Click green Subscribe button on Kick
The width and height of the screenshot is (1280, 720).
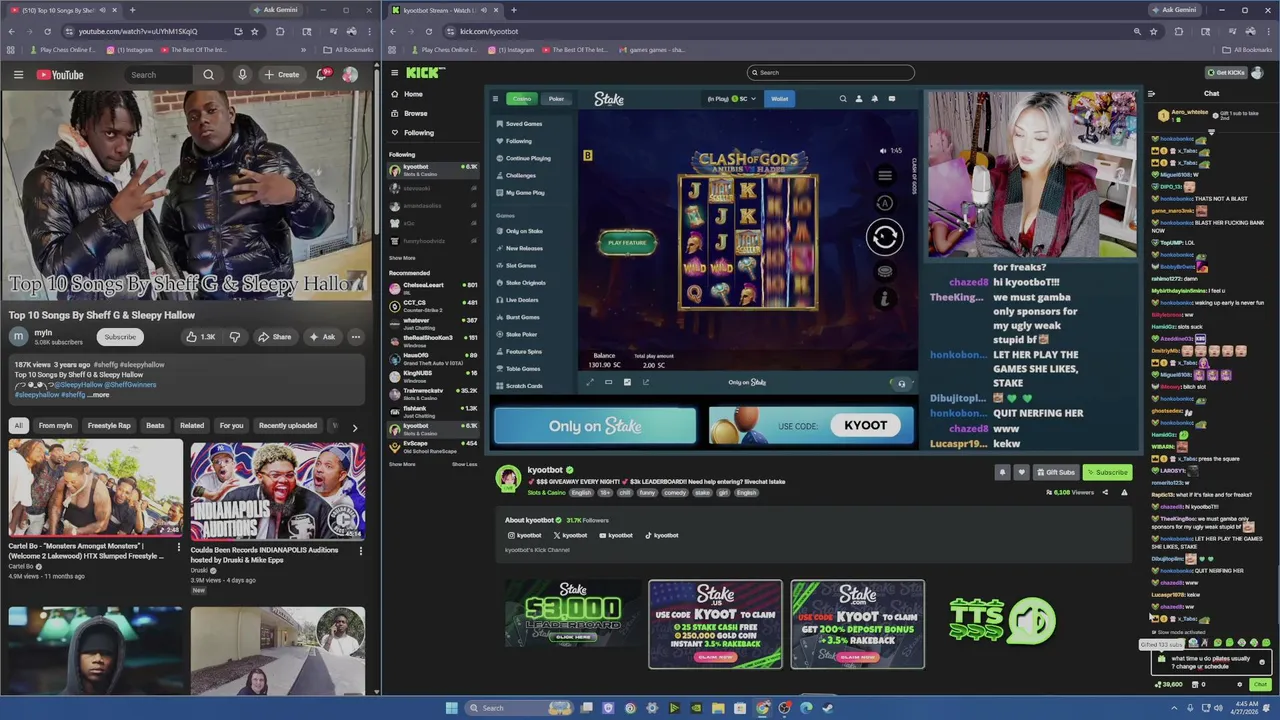pos(1106,472)
